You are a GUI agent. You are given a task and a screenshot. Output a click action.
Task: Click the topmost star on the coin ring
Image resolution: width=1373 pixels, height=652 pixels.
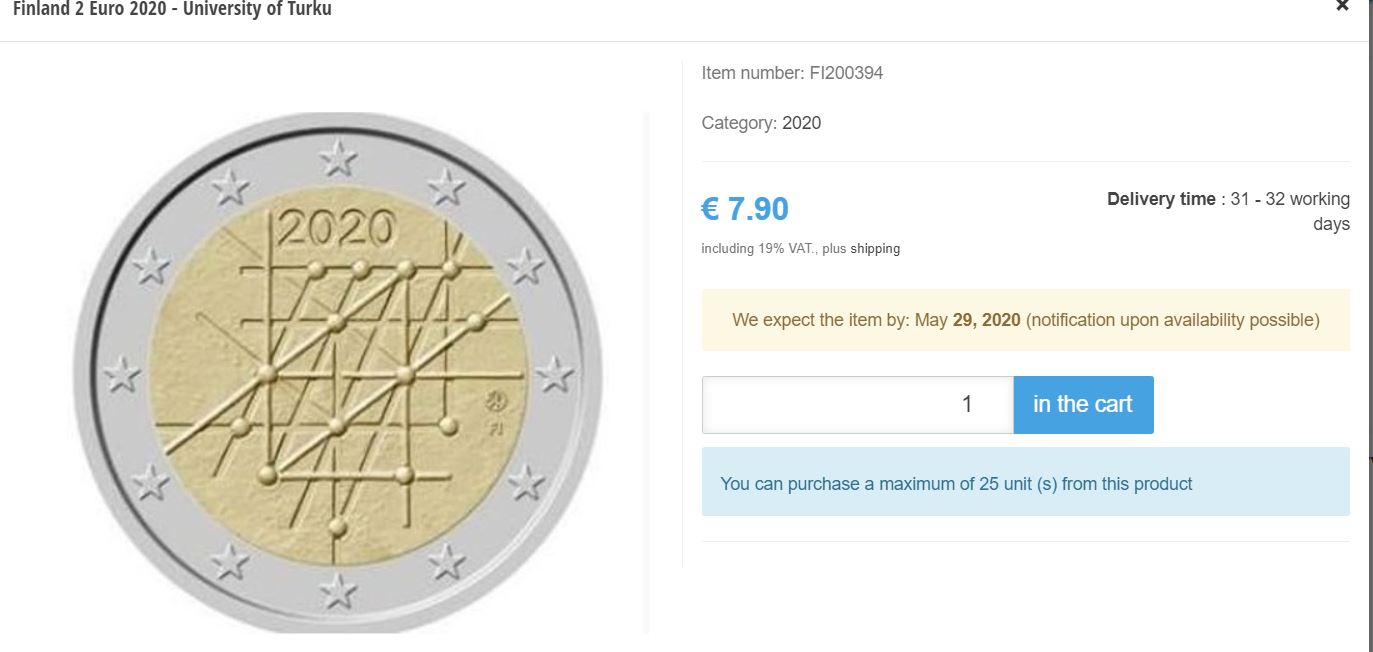click(338, 156)
